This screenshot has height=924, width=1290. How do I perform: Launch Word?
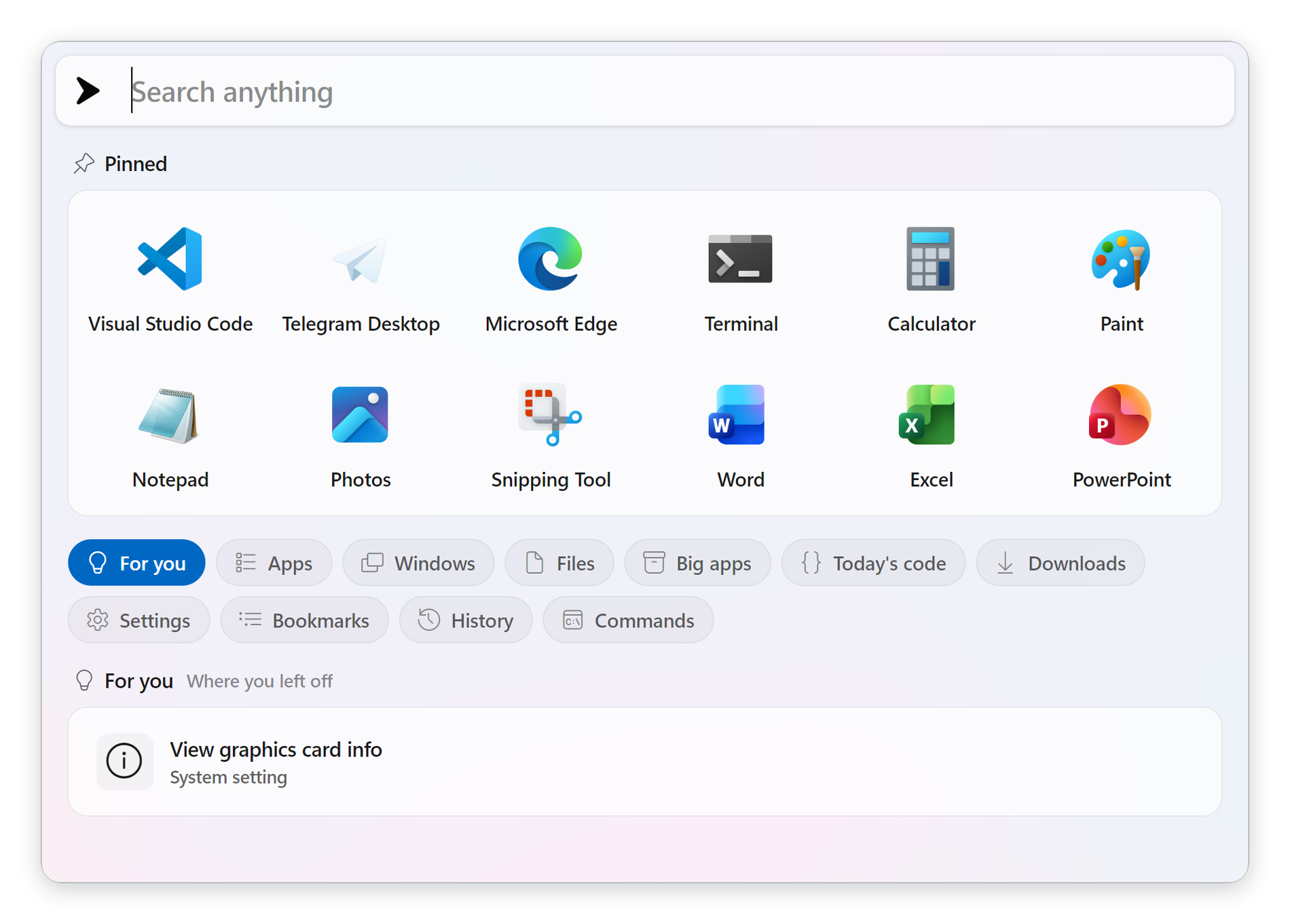(x=741, y=435)
